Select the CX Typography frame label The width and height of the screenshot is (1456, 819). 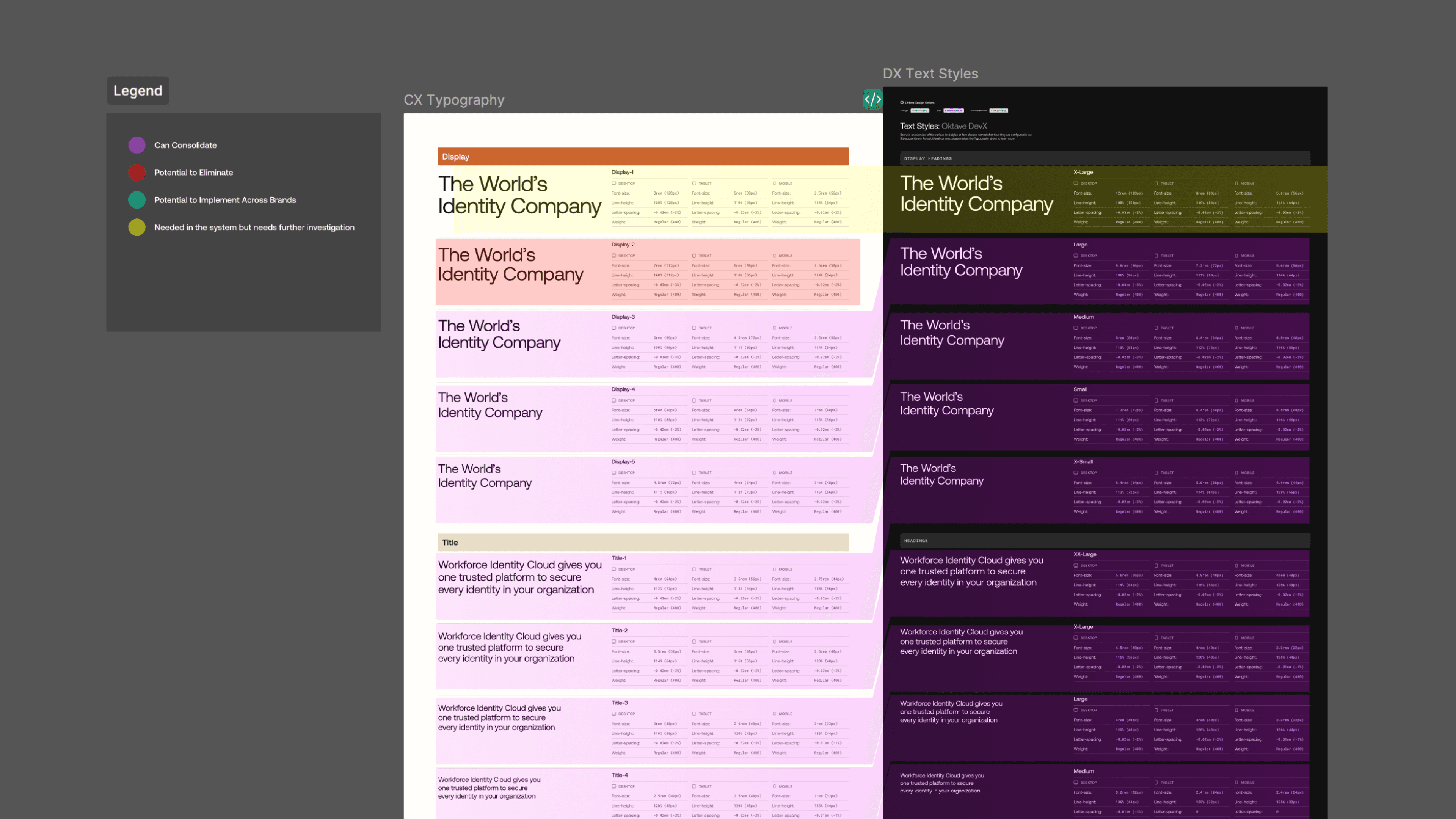[454, 100]
